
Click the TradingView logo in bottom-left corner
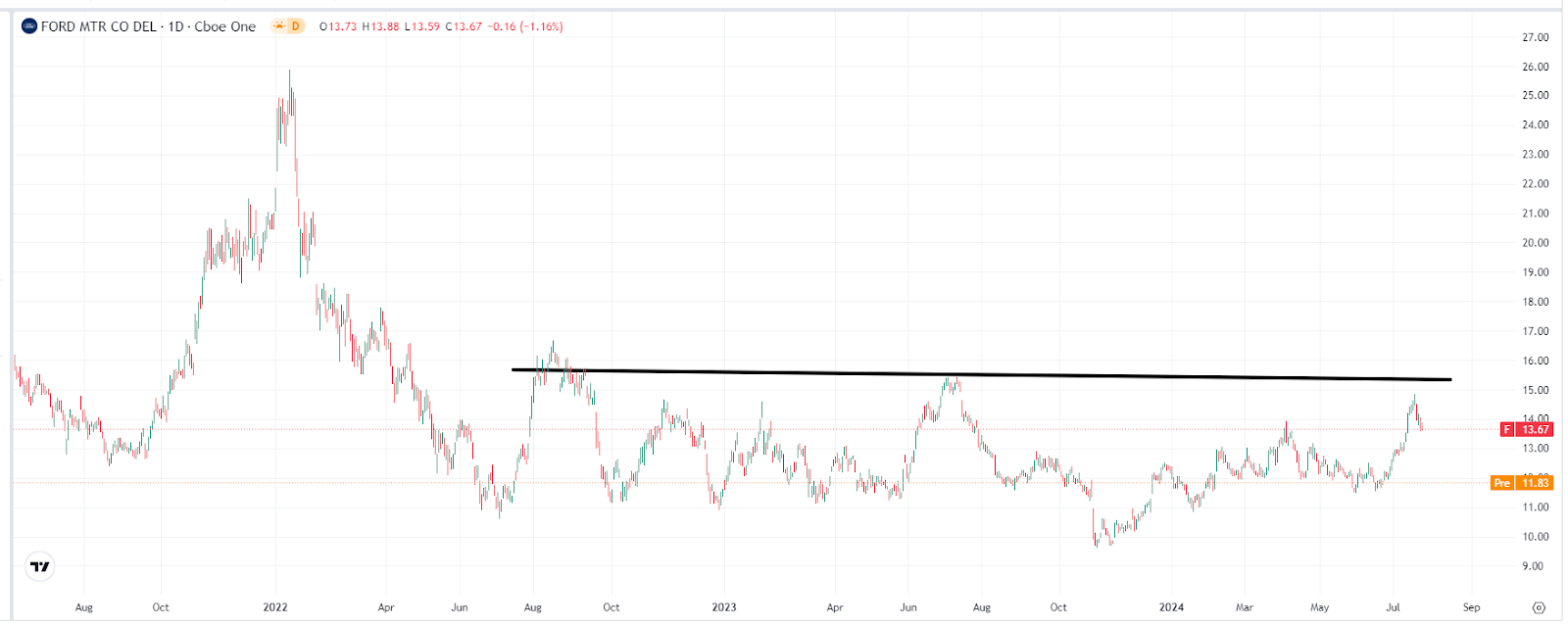coord(39,566)
